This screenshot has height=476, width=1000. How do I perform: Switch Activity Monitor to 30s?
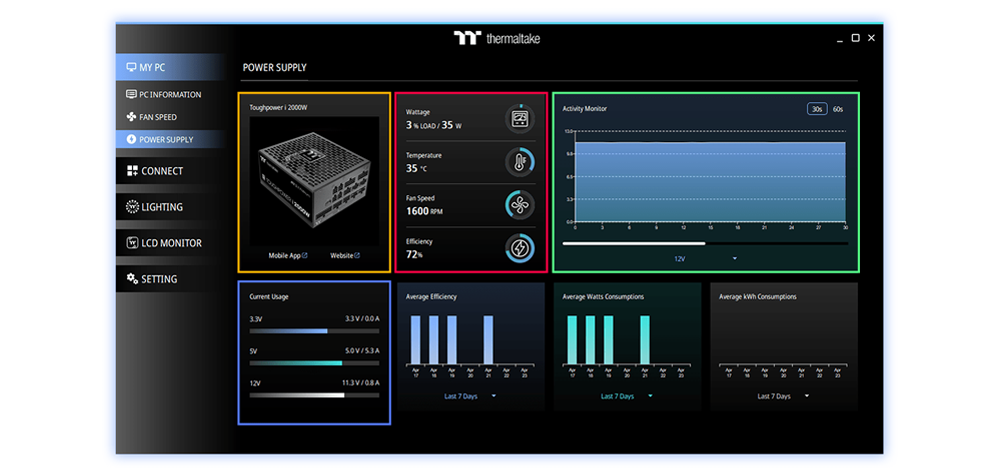coord(817,109)
